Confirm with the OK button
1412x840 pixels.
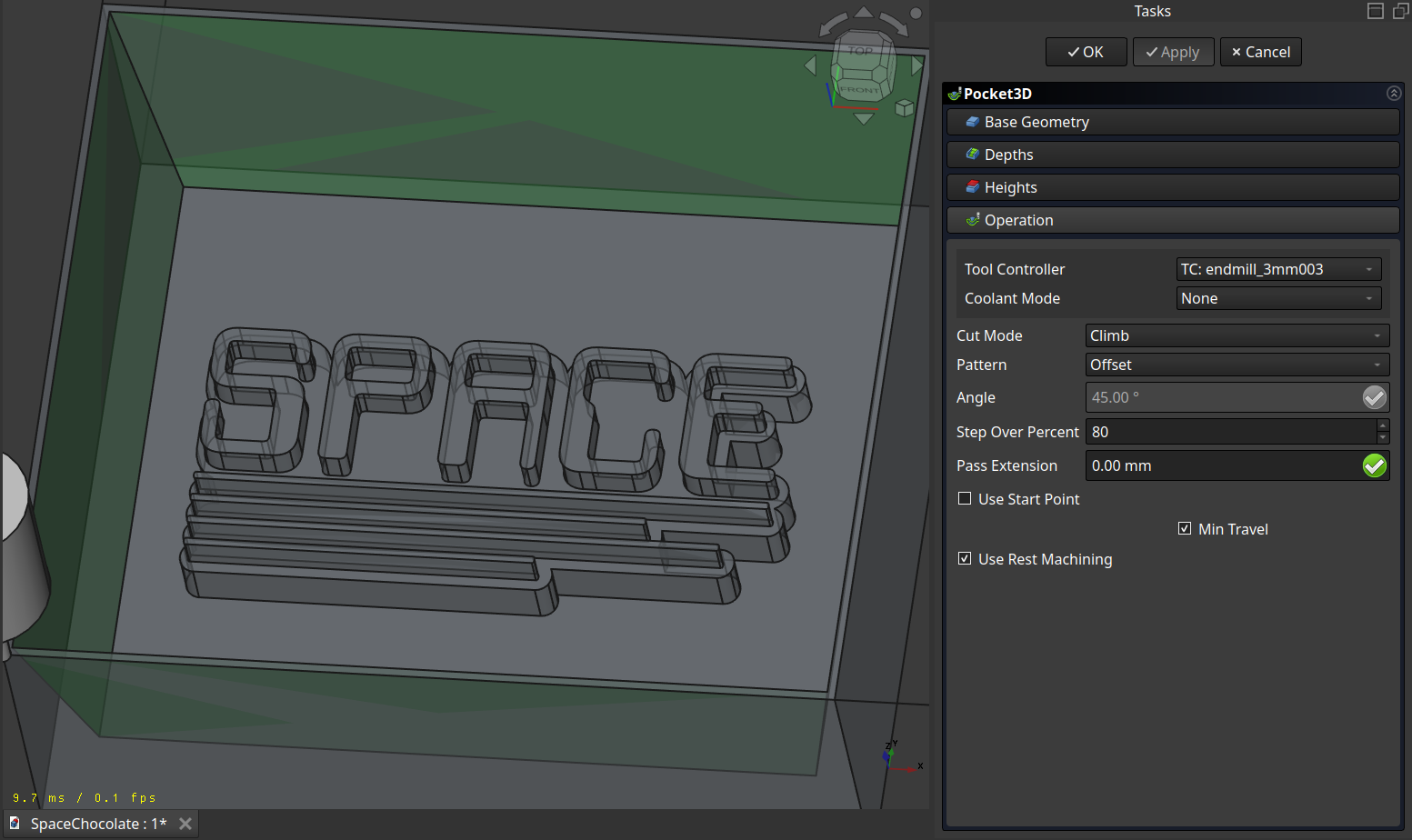point(1086,52)
